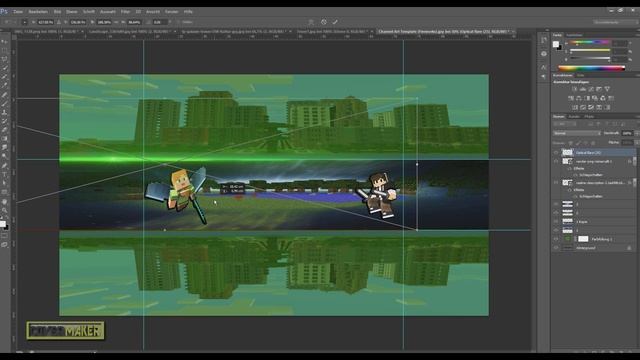The width and height of the screenshot is (640, 360).
Task: Hide the Farbfüllung 1 layer
Action: [556, 239]
